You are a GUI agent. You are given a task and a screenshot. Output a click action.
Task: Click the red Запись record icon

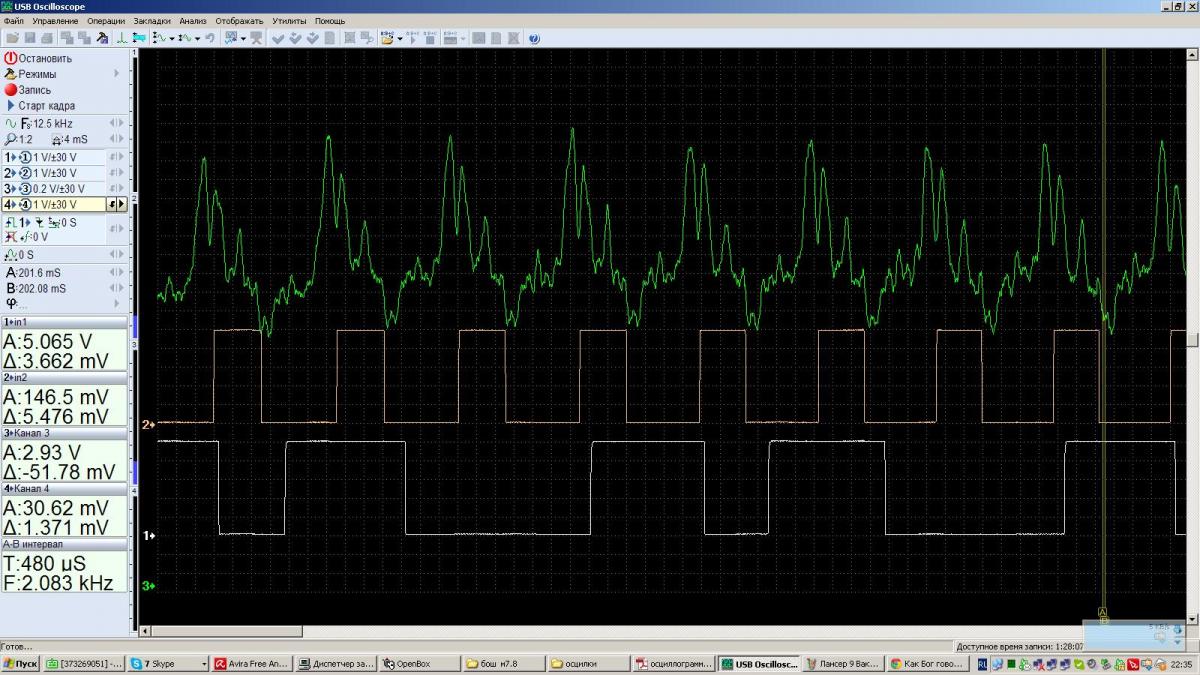pos(11,89)
